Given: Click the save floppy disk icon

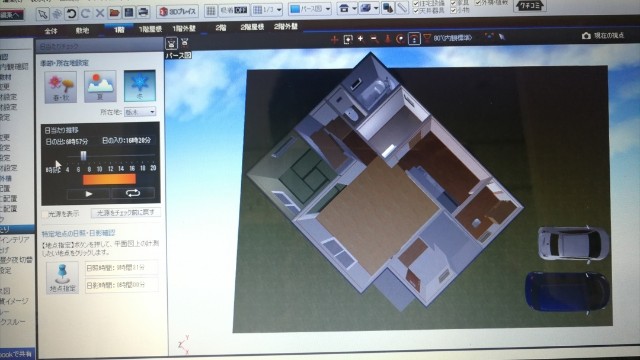Looking at the screenshot, I should [129, 12].
